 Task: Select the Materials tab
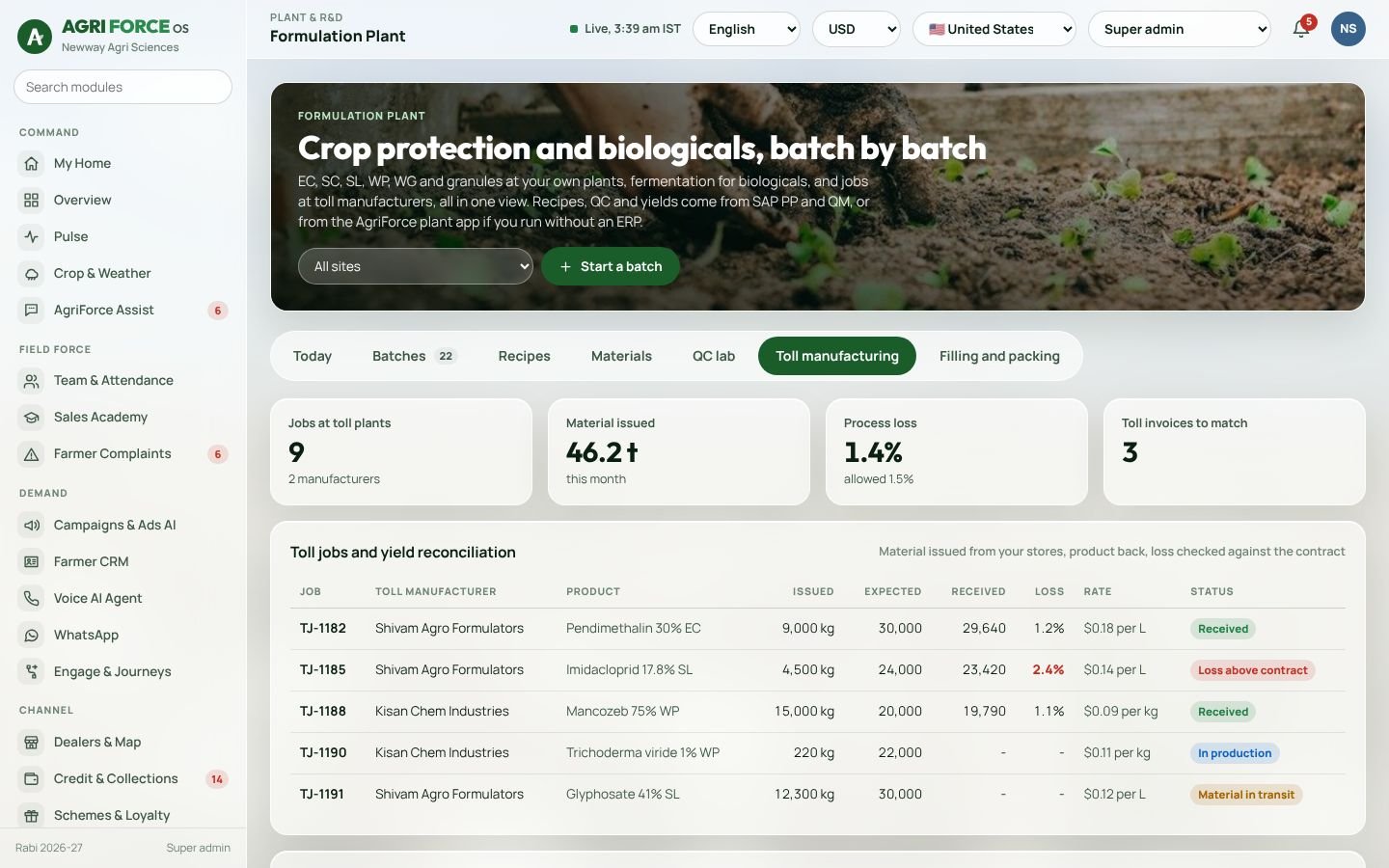click(x=621, y=356)
